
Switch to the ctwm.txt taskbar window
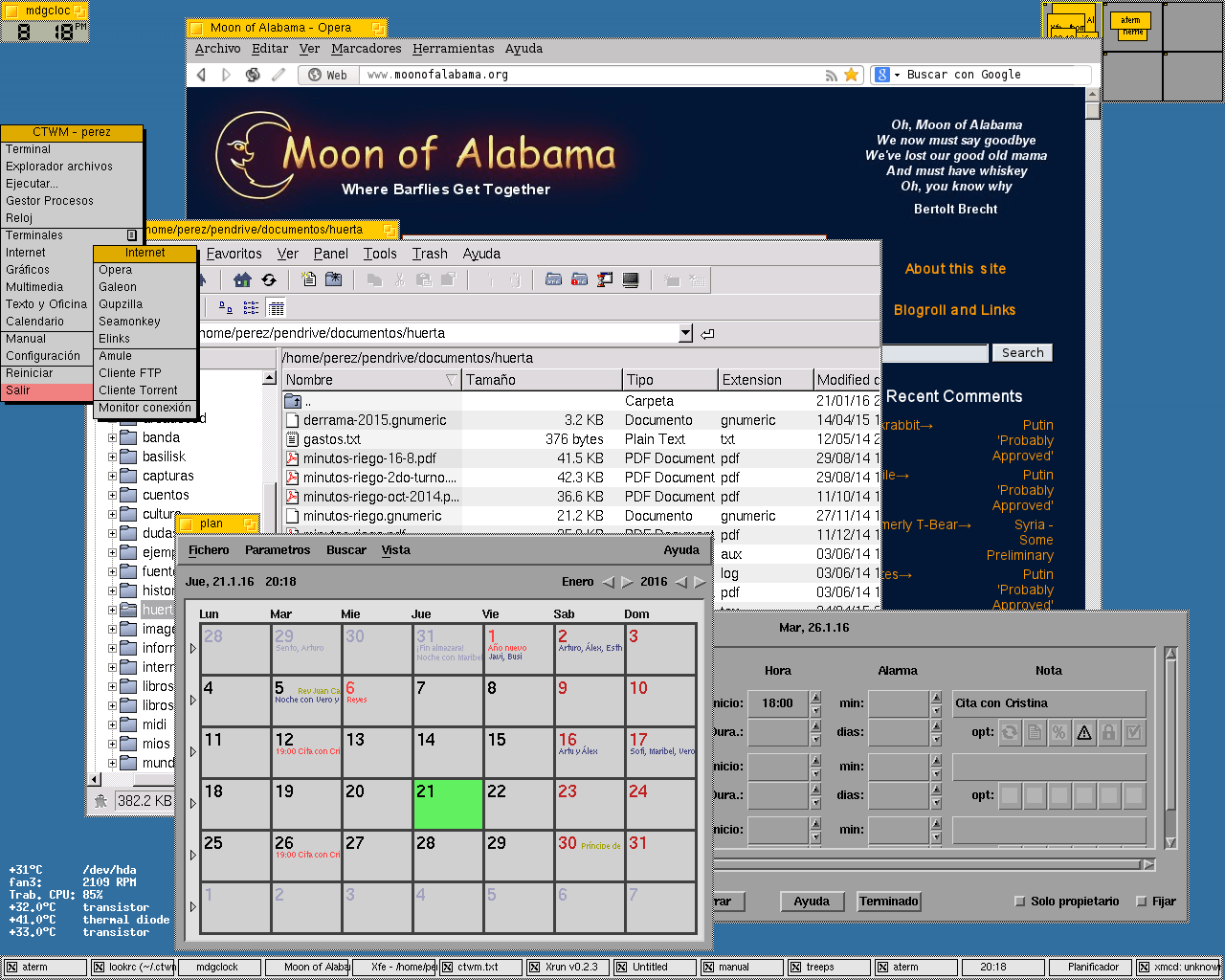tap(481, 968)
